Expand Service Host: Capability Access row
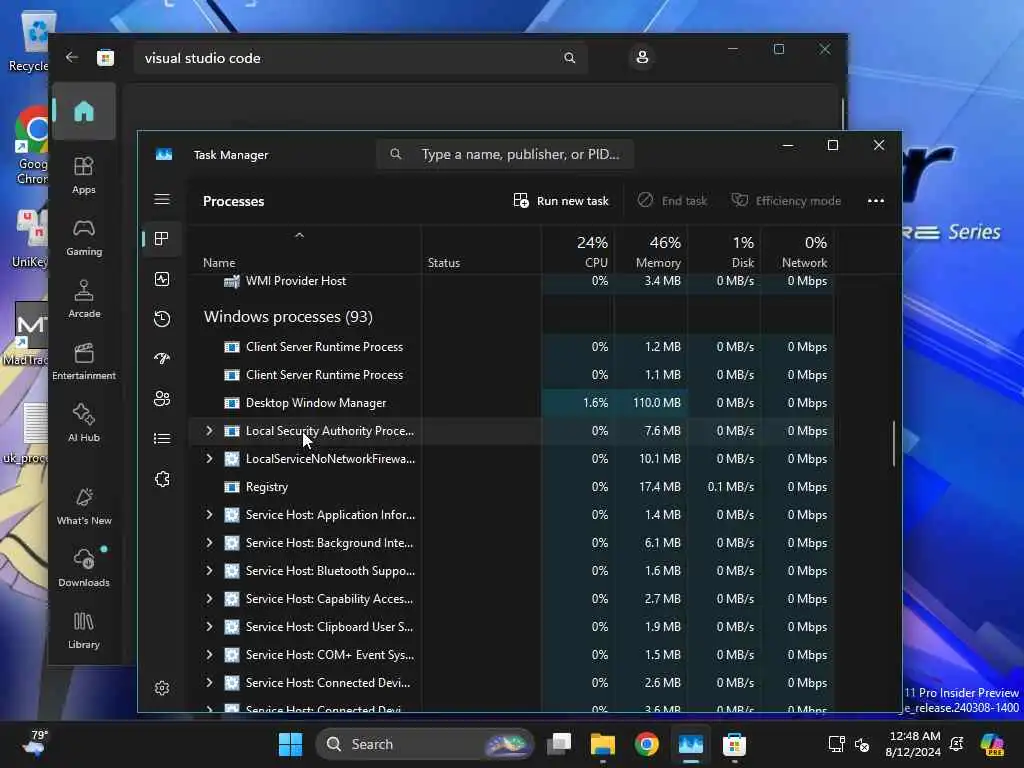 pos(209,598)
